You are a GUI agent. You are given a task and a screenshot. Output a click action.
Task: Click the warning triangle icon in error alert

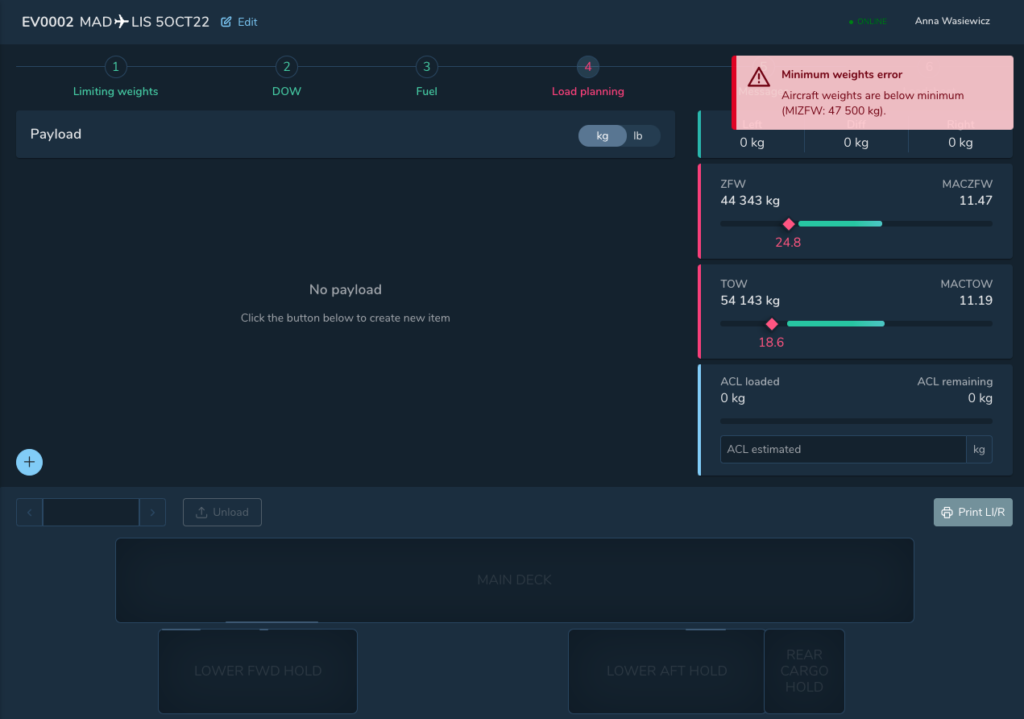(758, 77)
